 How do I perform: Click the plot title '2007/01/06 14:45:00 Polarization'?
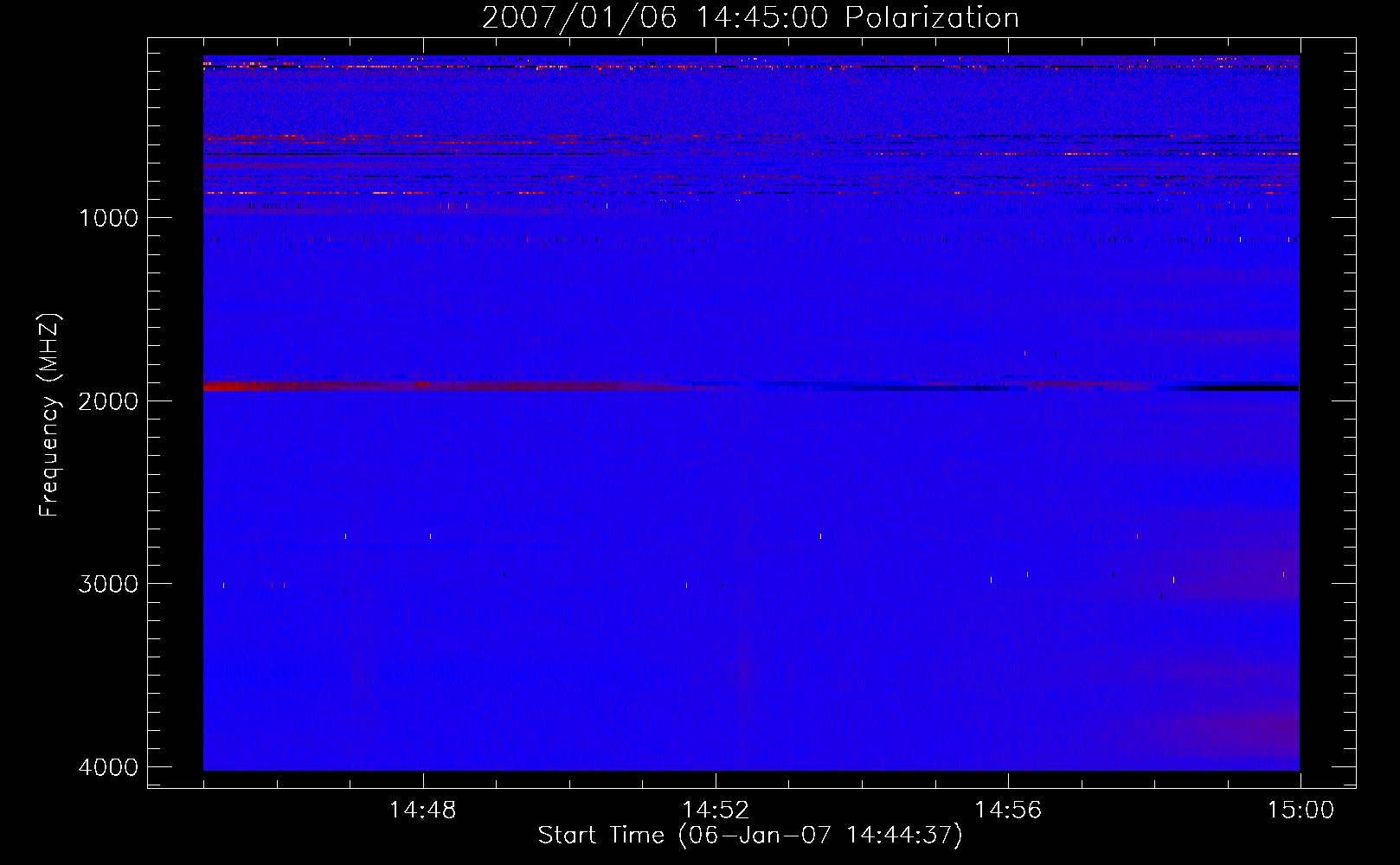tap(750, 18)
